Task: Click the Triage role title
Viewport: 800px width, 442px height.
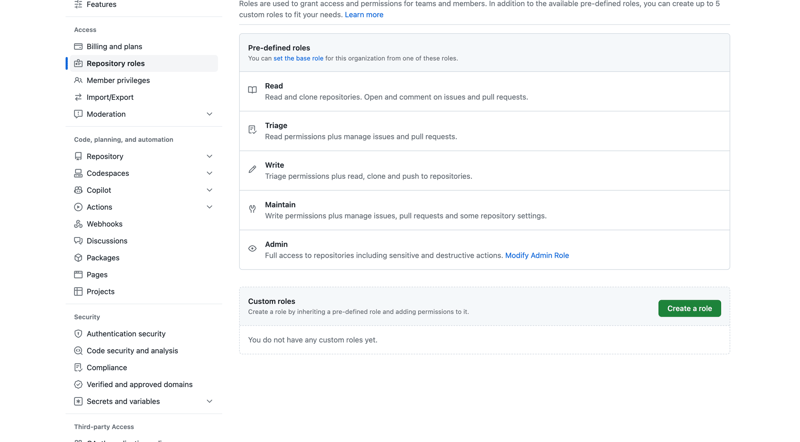Action: coord(276,126)
